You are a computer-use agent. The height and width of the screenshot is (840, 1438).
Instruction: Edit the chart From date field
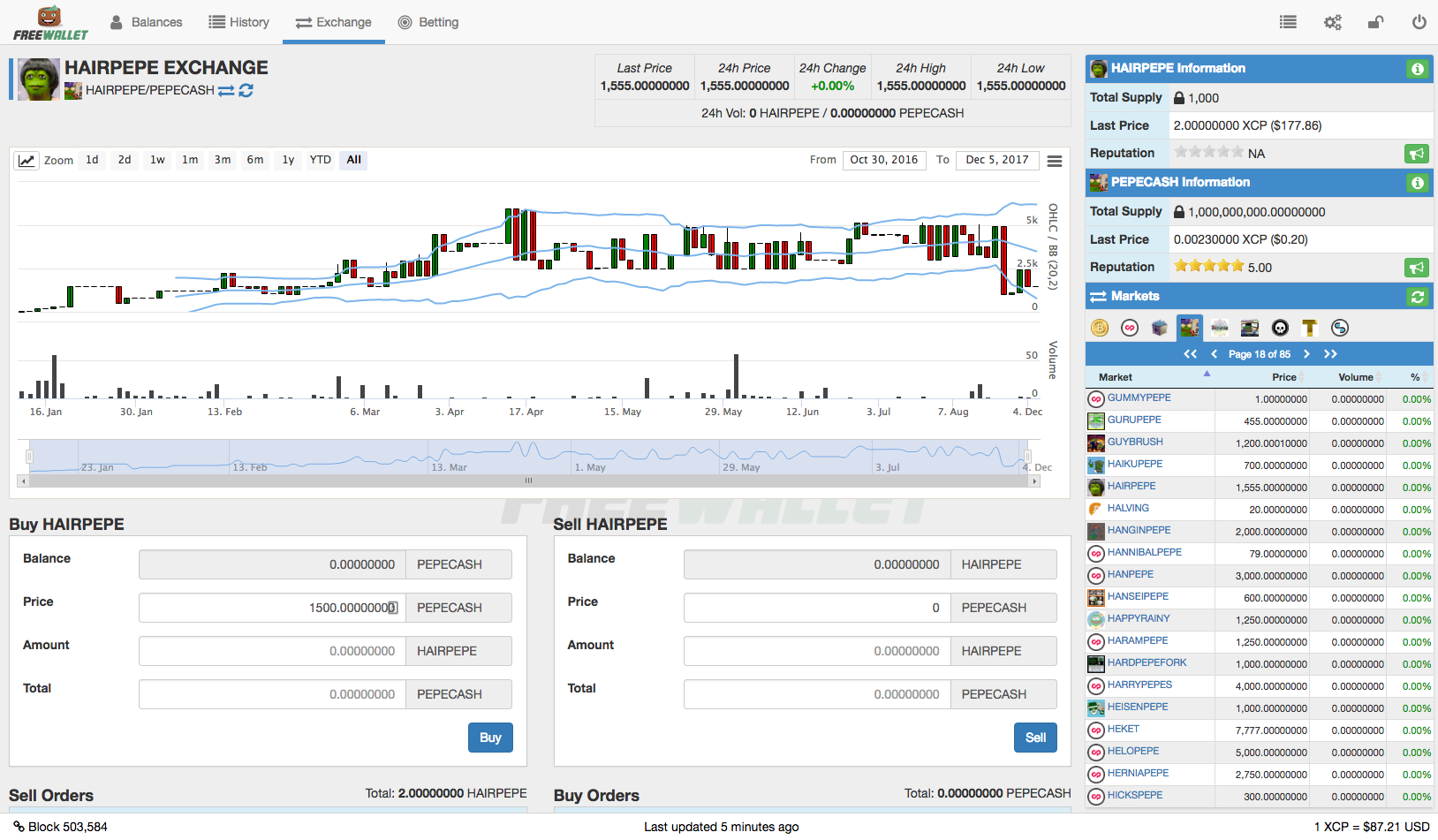click(x=883, y=160)
